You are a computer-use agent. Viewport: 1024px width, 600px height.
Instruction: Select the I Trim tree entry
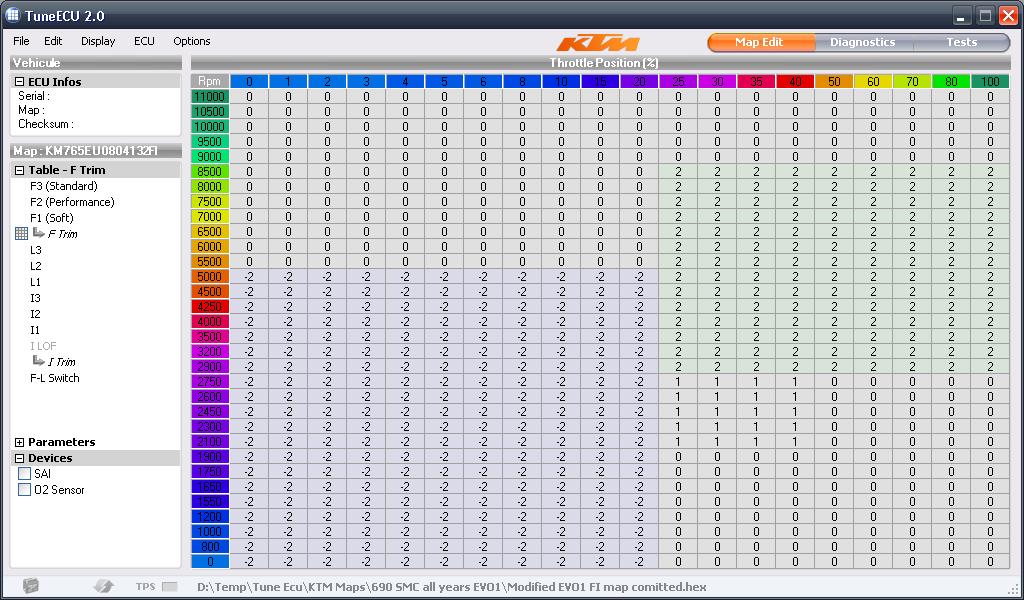(62, 362)
